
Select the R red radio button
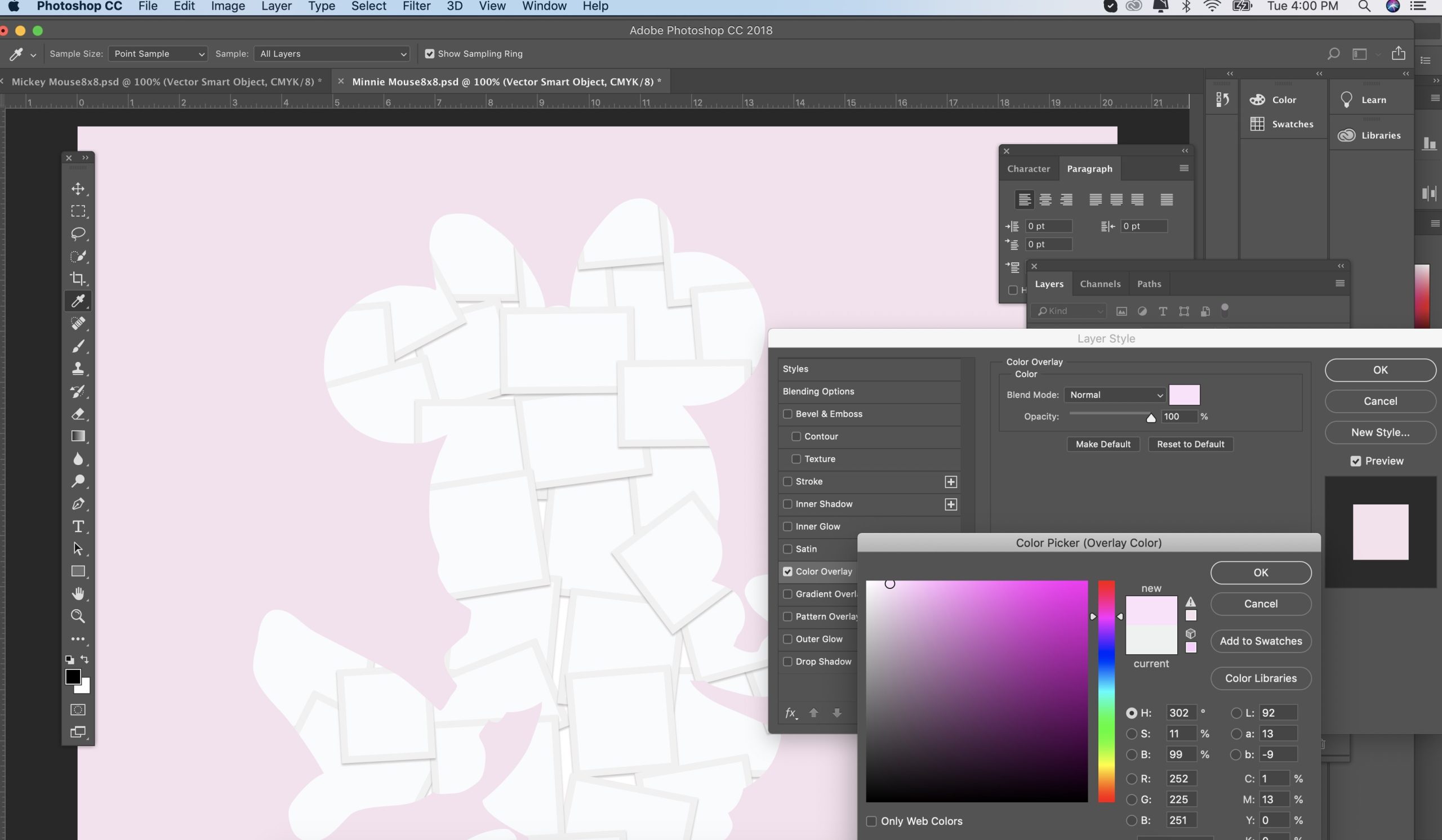pyautogui.click(x=1131, y=779)
